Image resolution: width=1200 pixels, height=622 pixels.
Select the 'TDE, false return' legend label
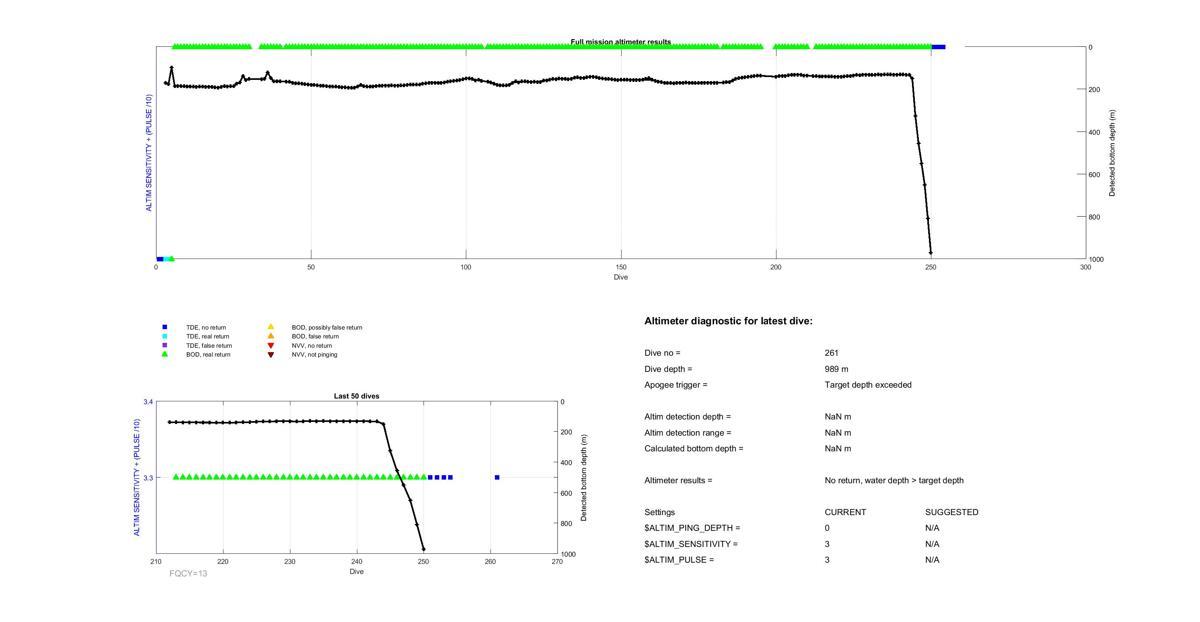[x=209, y=345]
